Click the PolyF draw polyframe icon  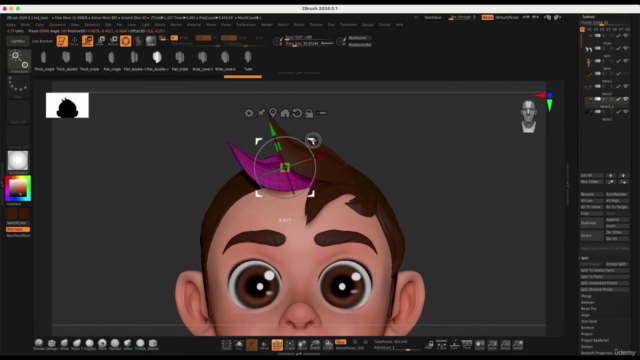coord(277,345)
